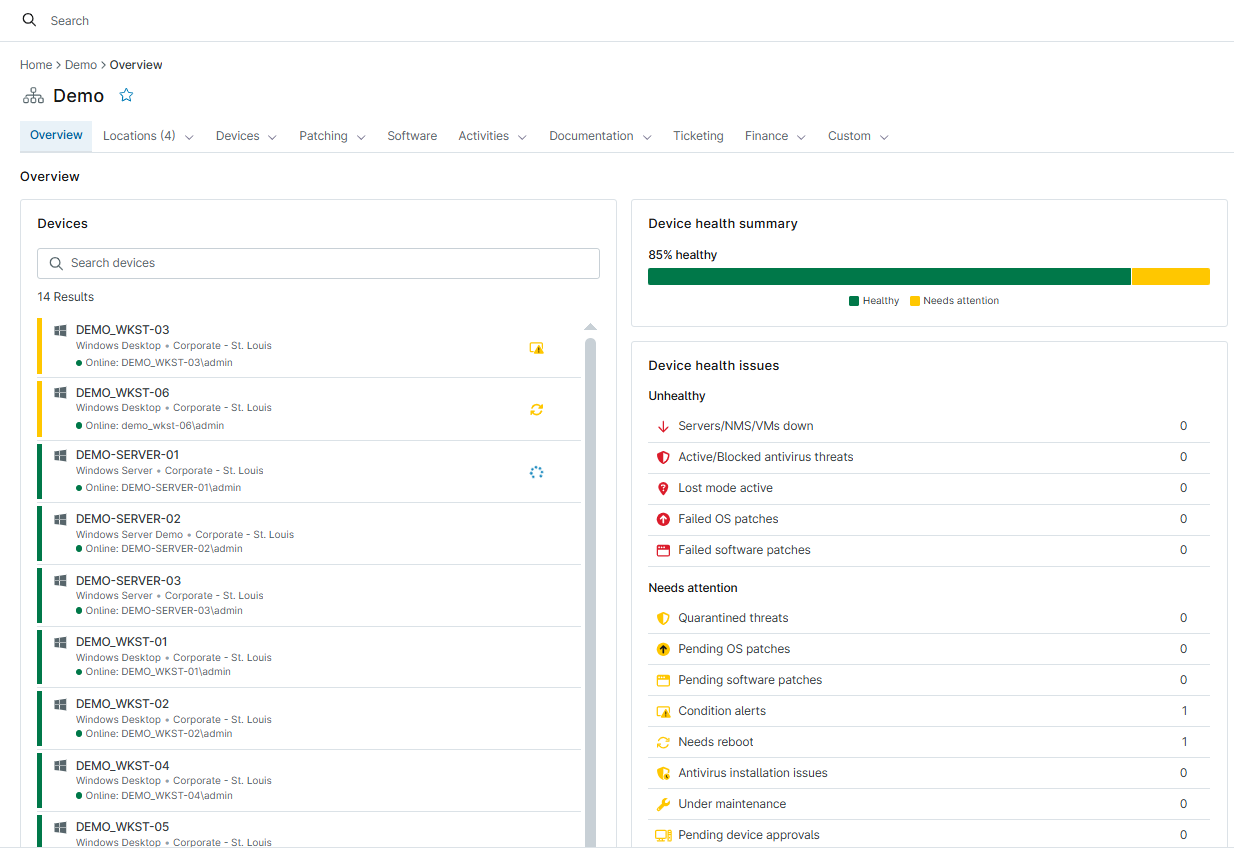
Task: Go to Demo in the breadcrumb
Action: [81, 65]
